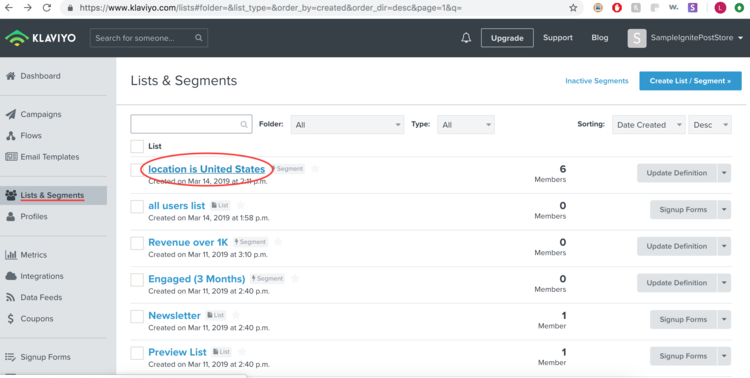750x378 pixels.
Task: Click the green update icon in browser toolbar
Action: pyautogui.click(x=739, y=8)
